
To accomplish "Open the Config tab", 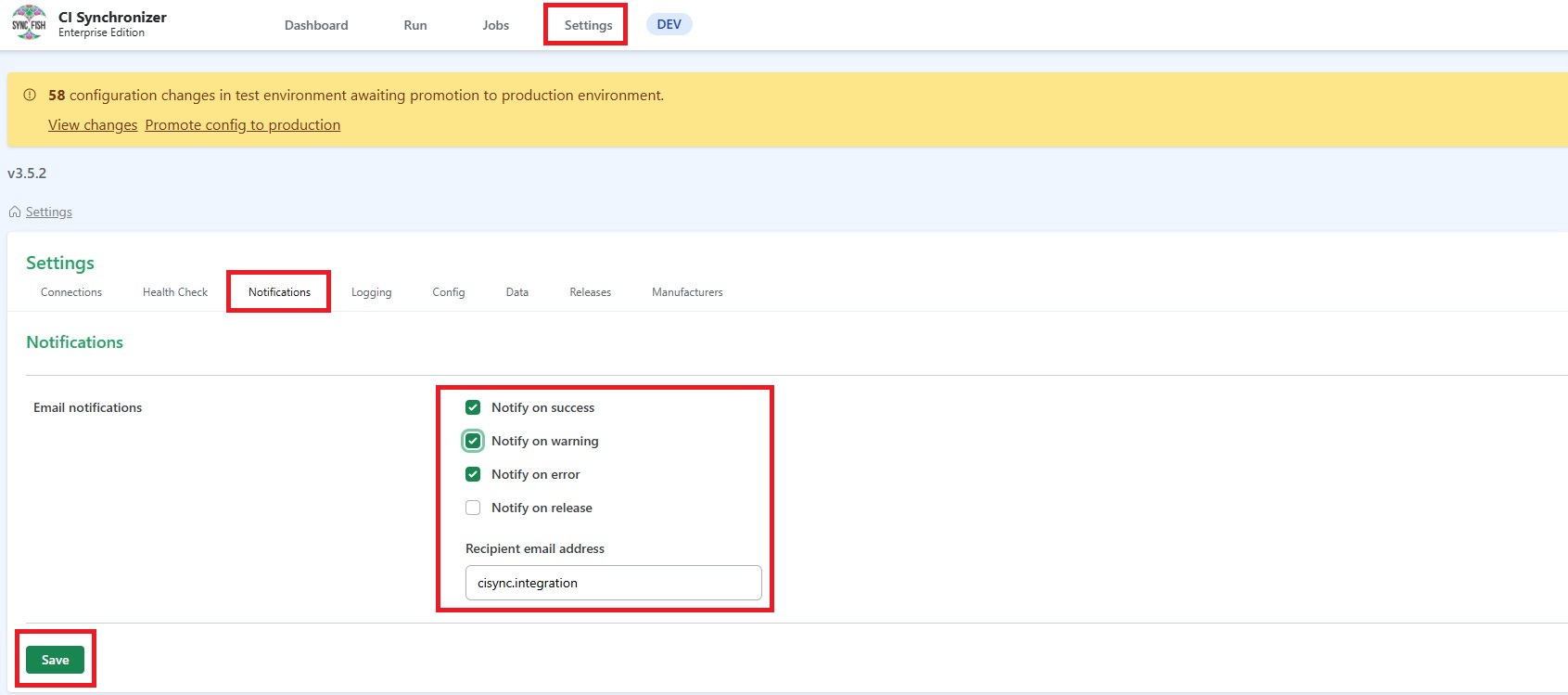I will click(449, 292).
